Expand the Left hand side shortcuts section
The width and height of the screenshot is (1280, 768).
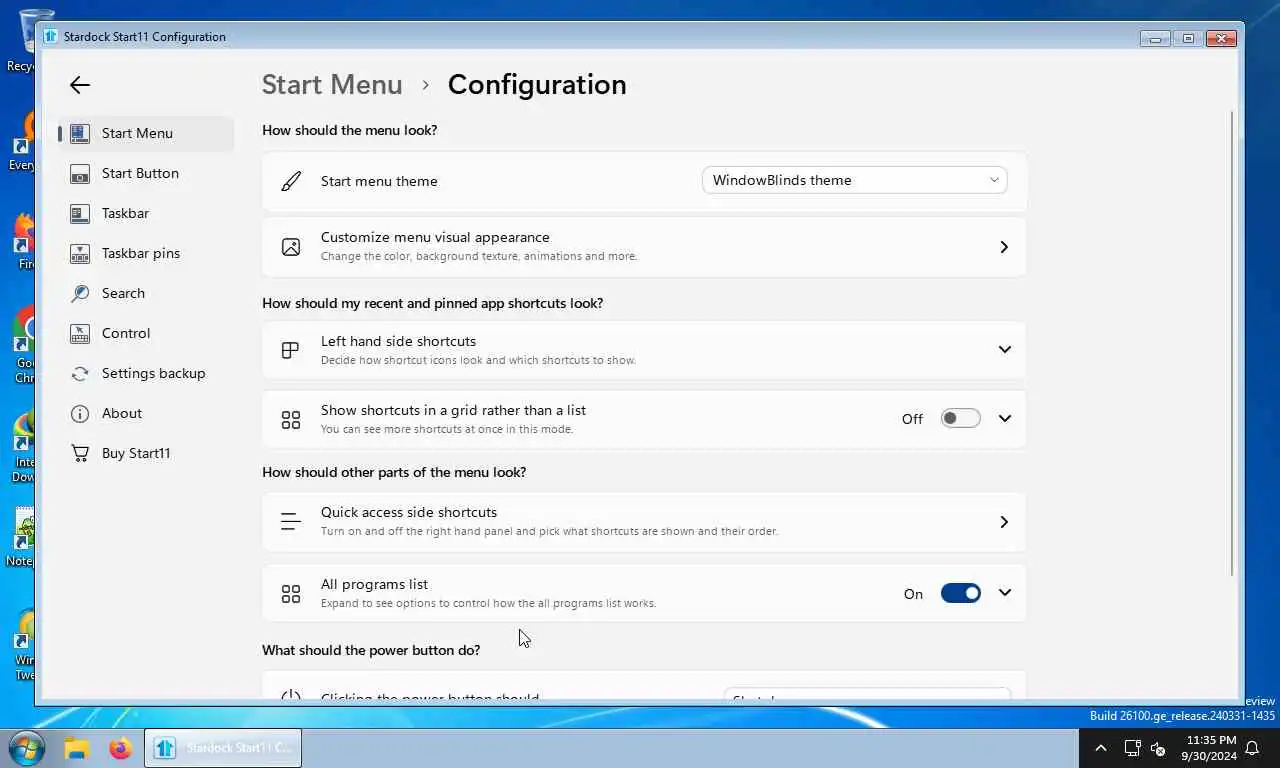coord(1005,350)
